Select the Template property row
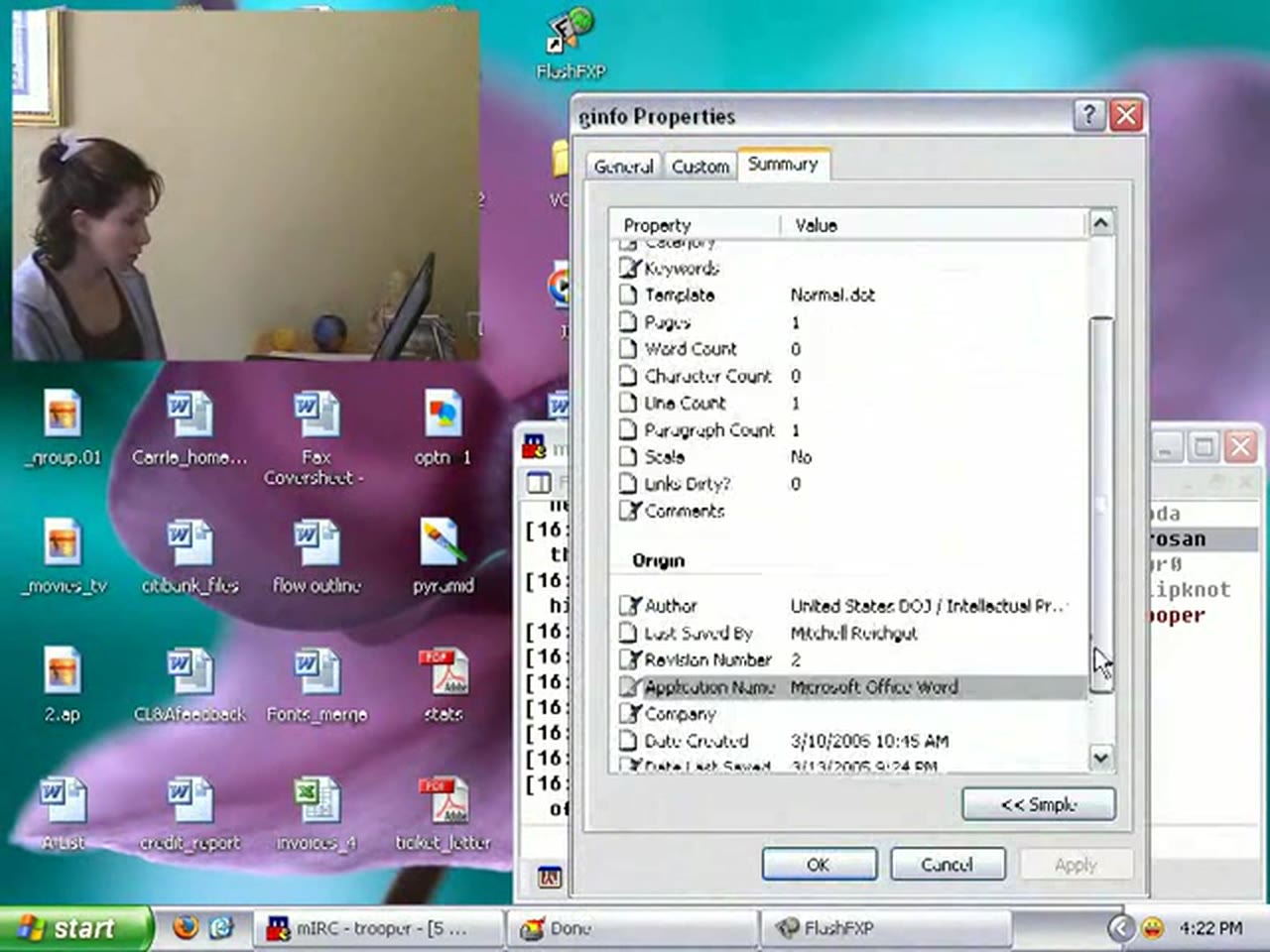The width and height of the screenshot is (1270, 952). 849,295
